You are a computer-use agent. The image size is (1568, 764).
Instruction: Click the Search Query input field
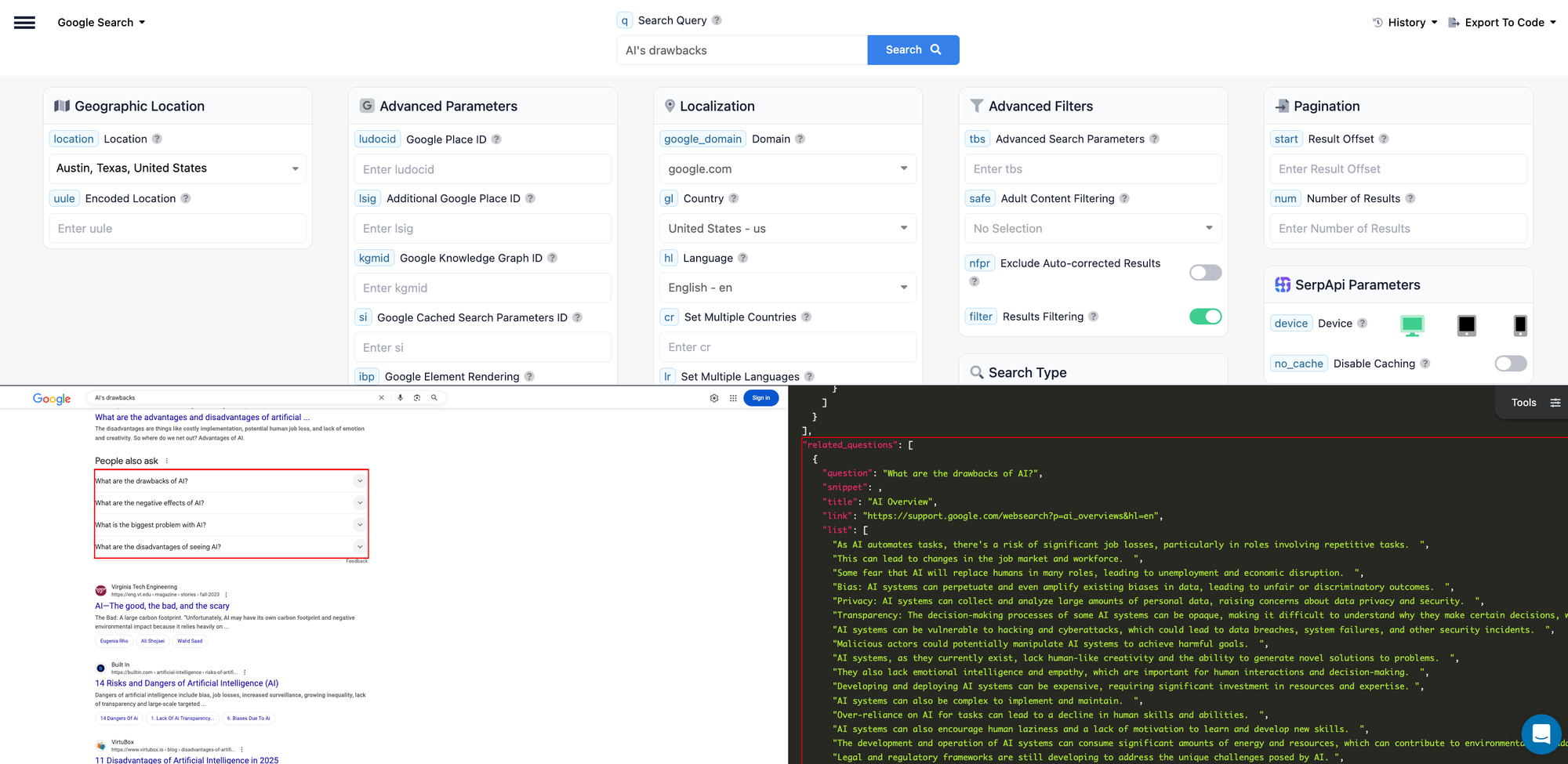point(742,50)
